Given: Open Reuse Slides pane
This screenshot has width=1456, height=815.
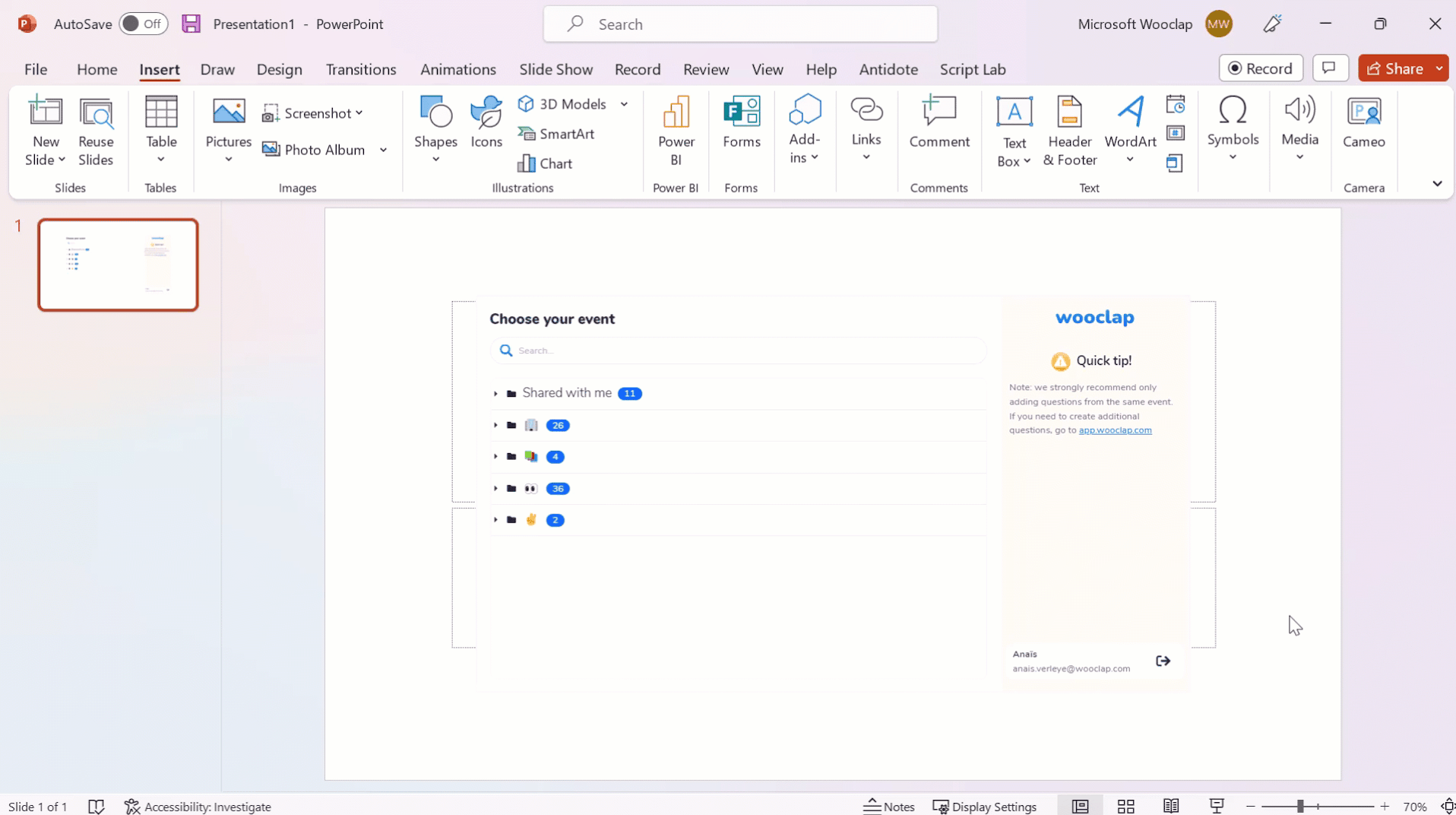Looking at the screenshot, I should (96, 131).
